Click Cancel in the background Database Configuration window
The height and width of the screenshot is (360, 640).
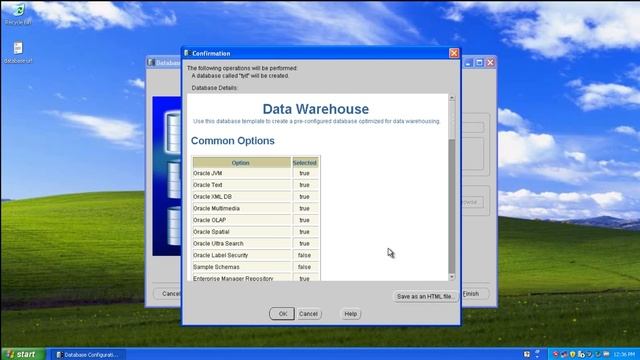[x=169, y=294]
